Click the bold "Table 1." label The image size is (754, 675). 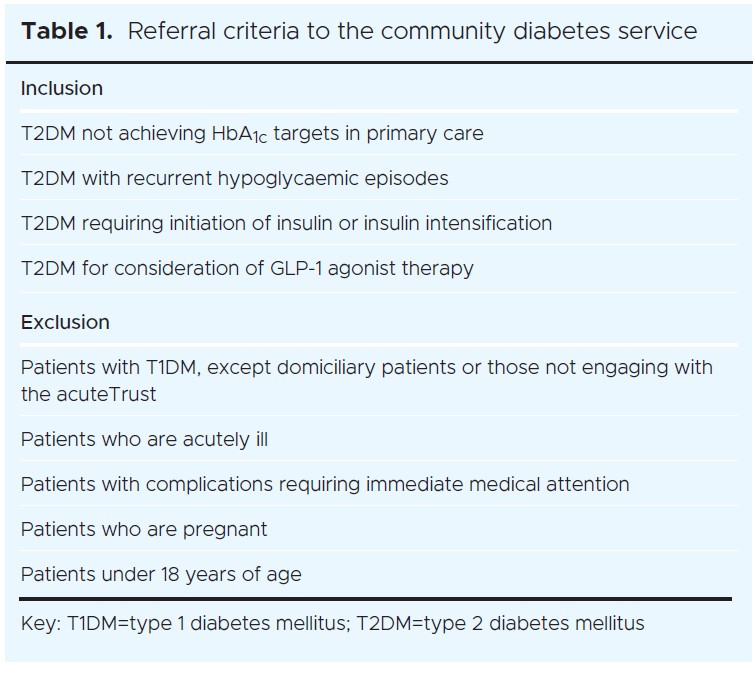point(67,31)
